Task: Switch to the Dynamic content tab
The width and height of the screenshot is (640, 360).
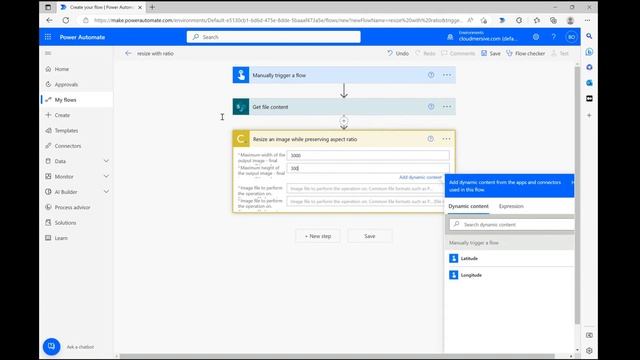Action: coord(468,206)
